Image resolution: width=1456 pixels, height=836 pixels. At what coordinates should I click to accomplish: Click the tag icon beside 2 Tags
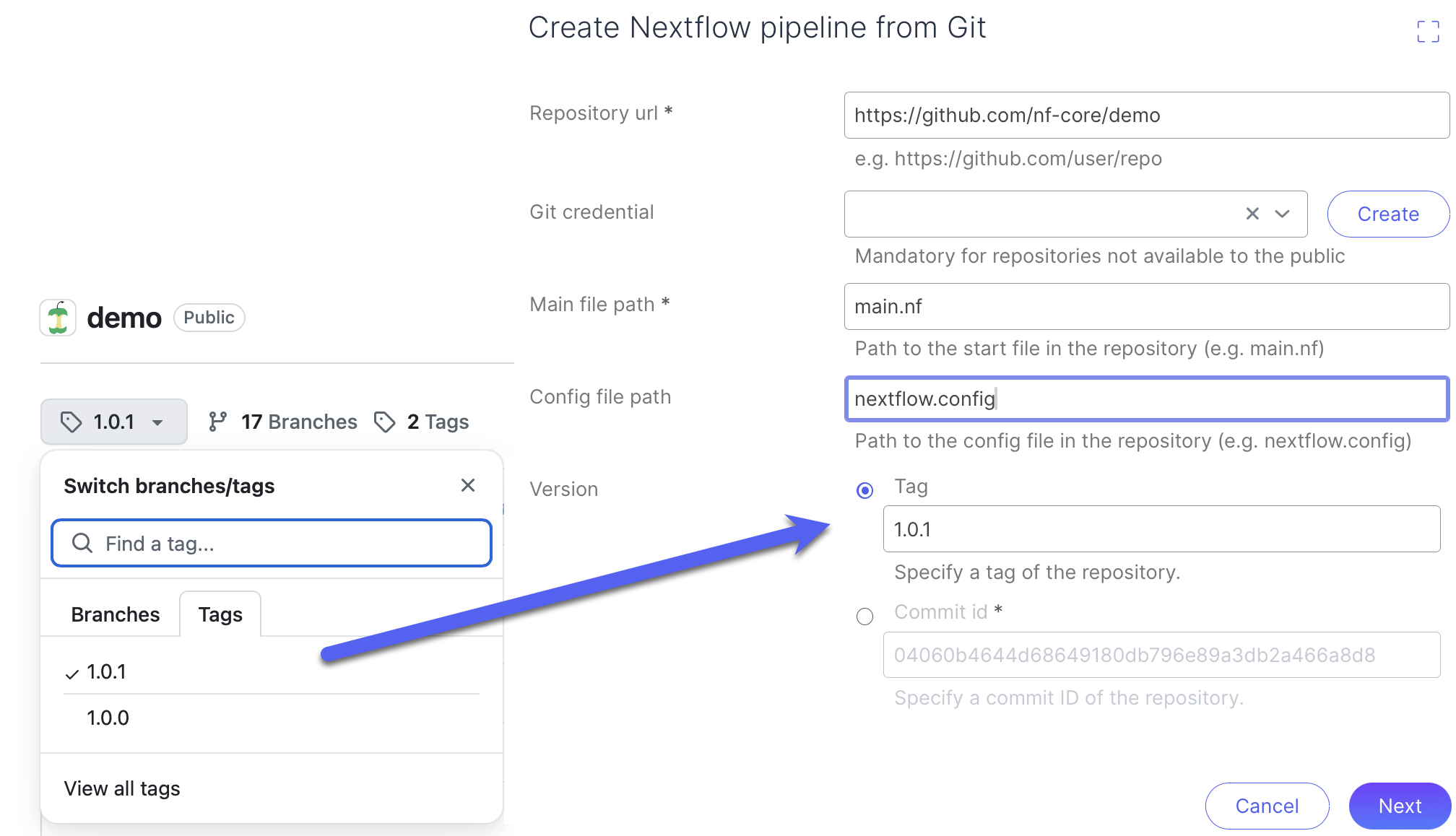click(x=385, y=422)
